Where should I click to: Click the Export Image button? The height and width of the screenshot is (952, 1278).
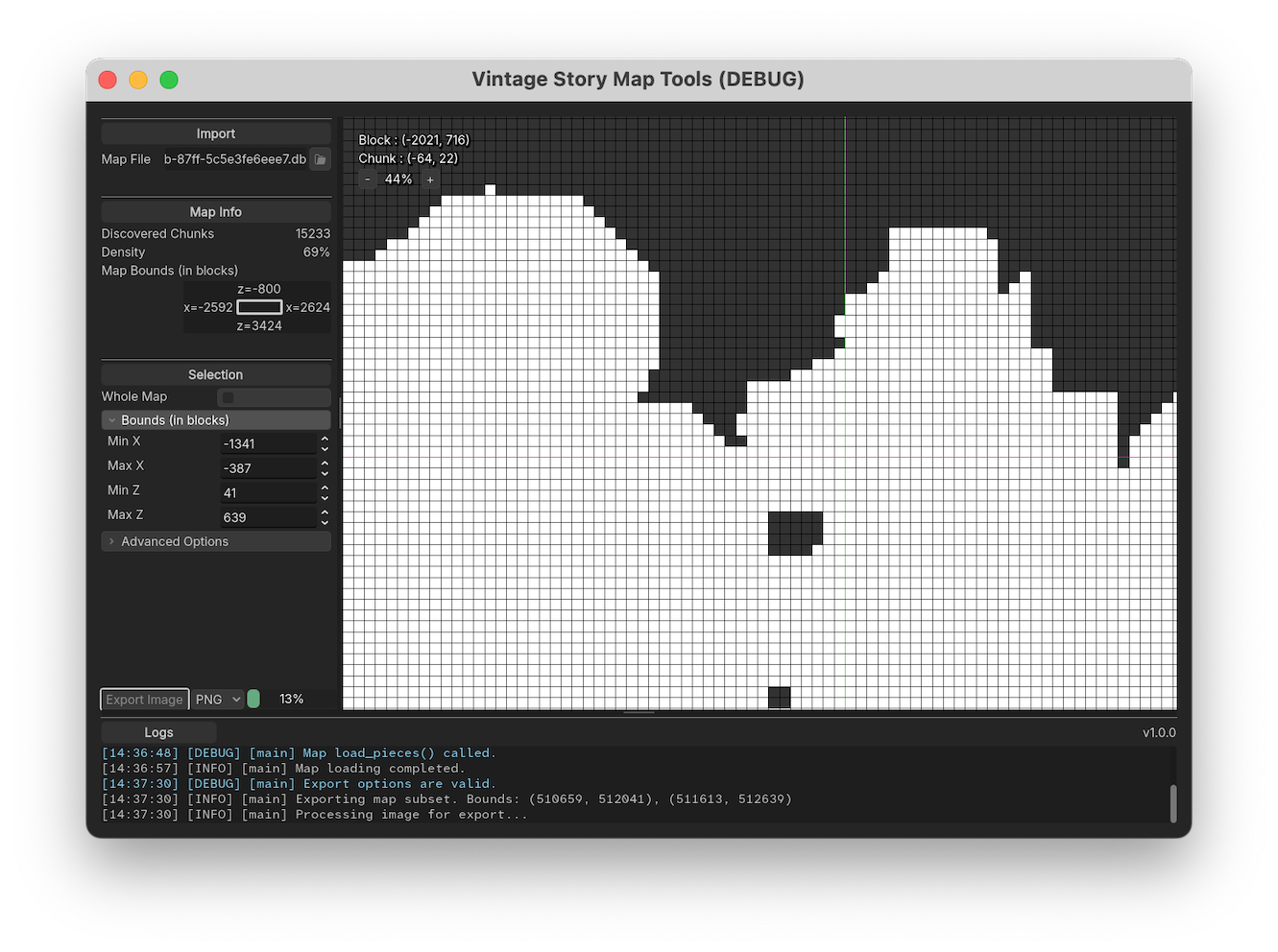click(144, 700)
